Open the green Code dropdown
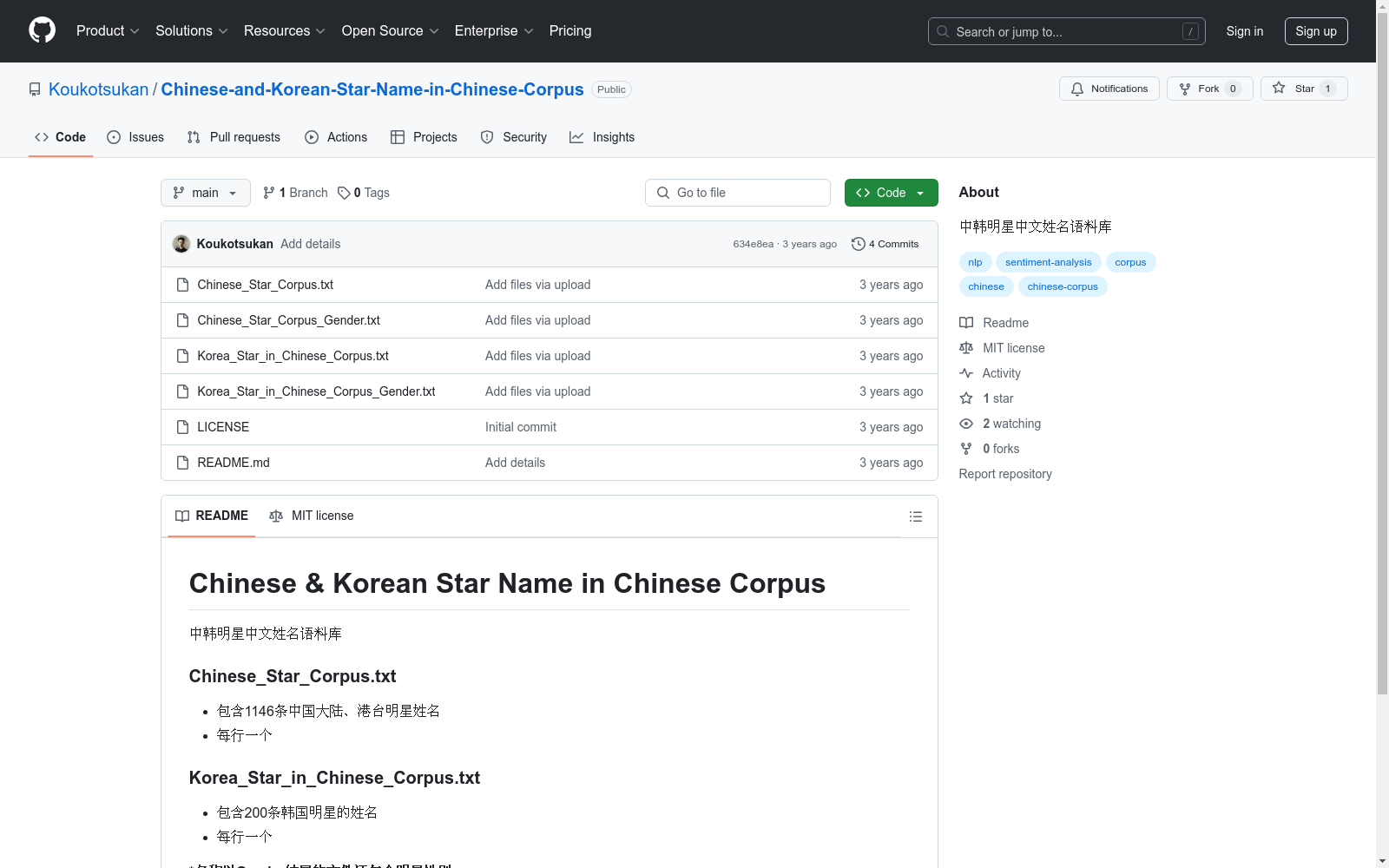 [891, 193]
